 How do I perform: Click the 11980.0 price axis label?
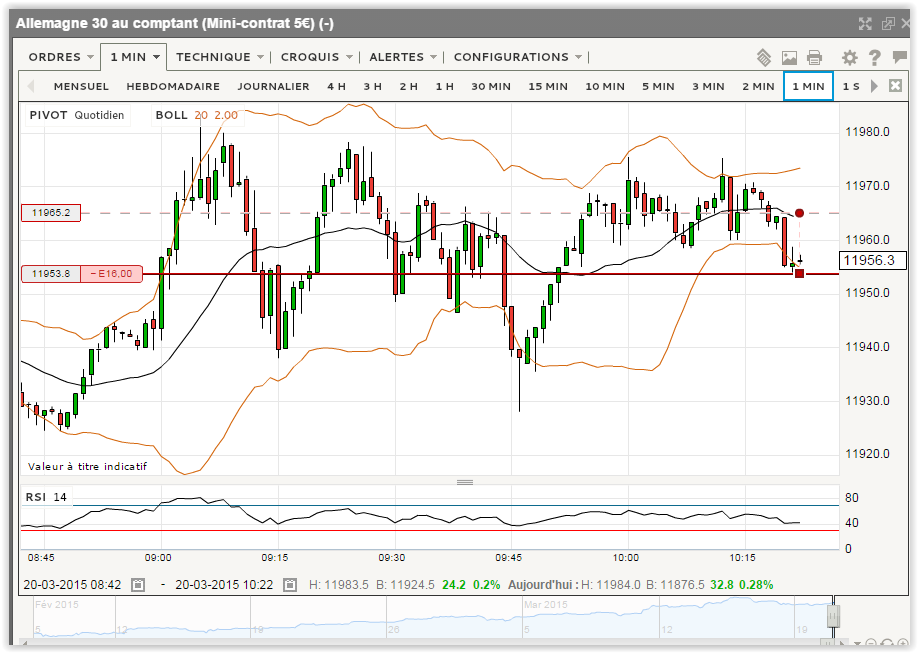point(867,132)
